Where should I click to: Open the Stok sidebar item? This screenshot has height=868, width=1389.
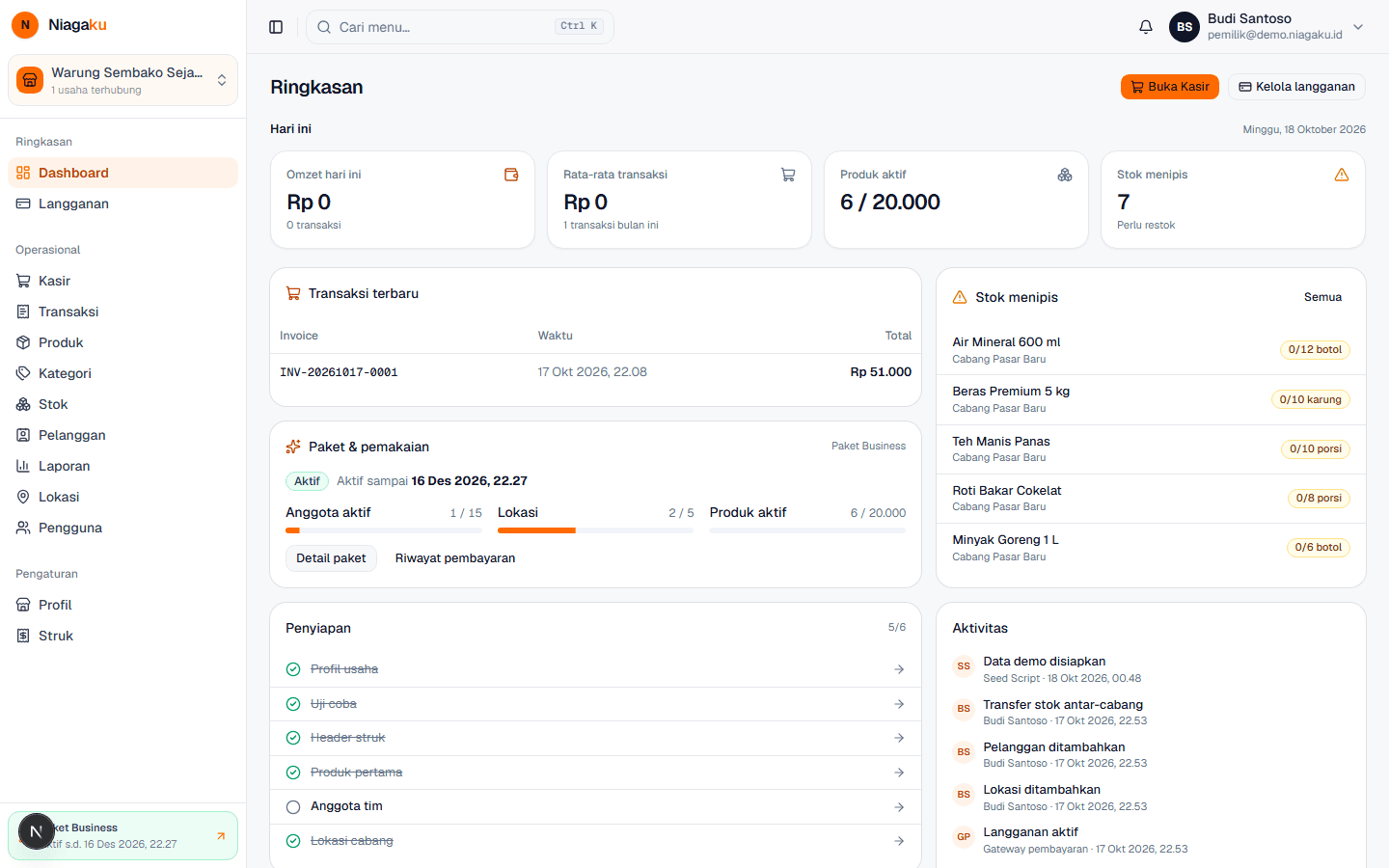(x=123, y=404)
